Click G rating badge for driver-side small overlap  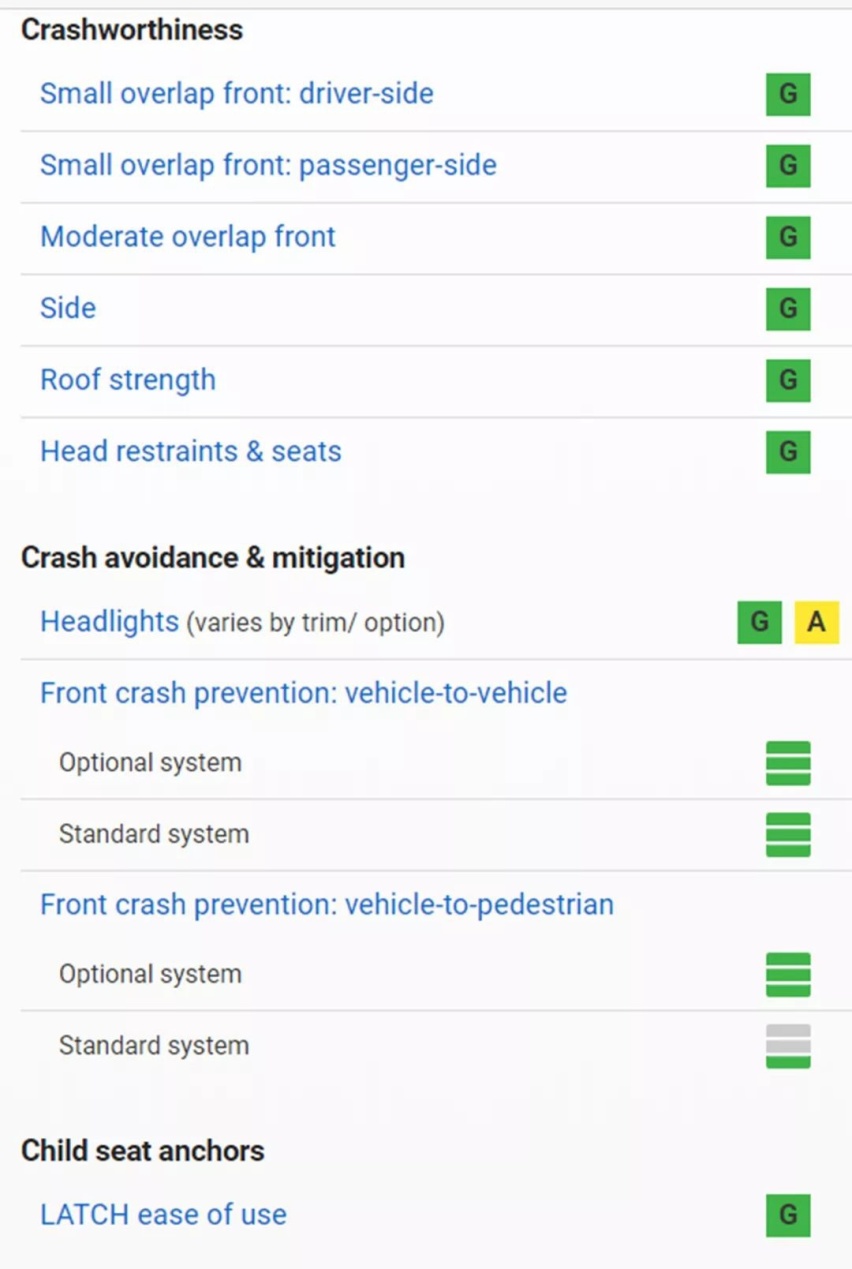788,94
